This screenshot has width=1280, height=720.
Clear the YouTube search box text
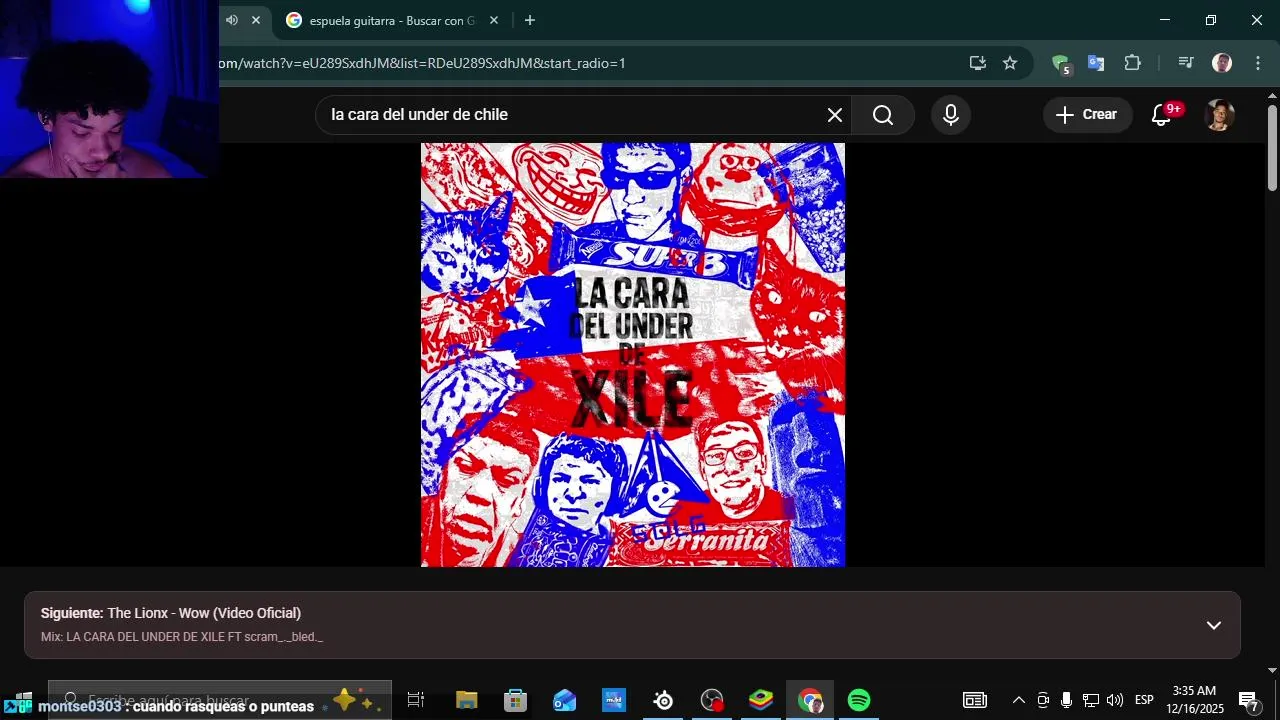click(x=835, y=115)
